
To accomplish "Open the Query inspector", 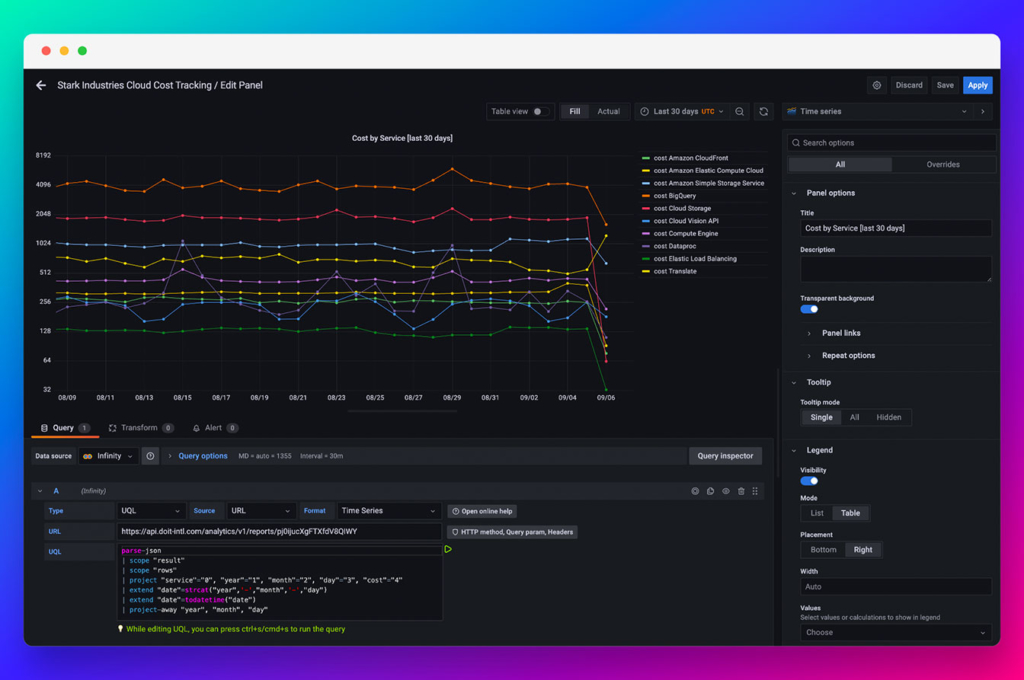I will click(725, 456).
